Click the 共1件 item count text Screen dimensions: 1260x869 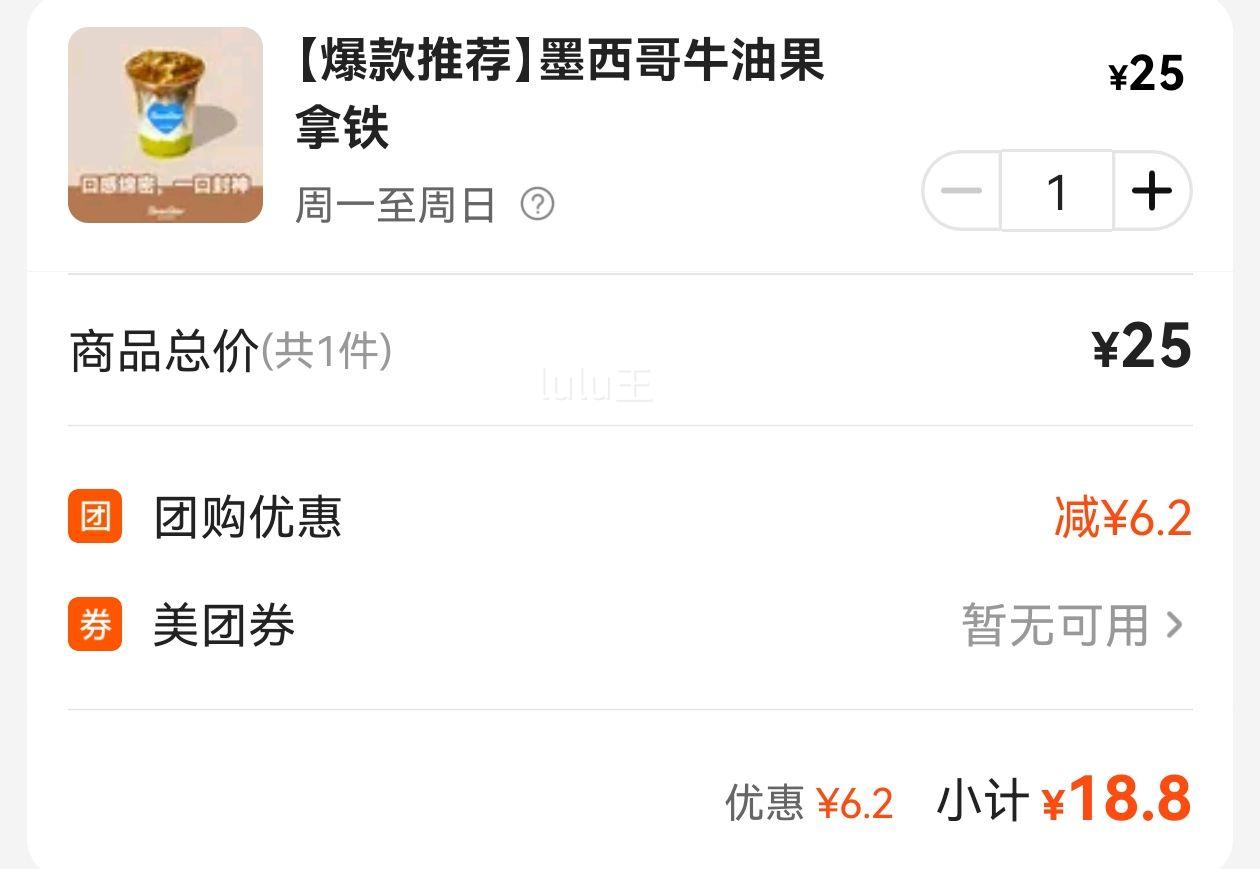pos(326,352)
